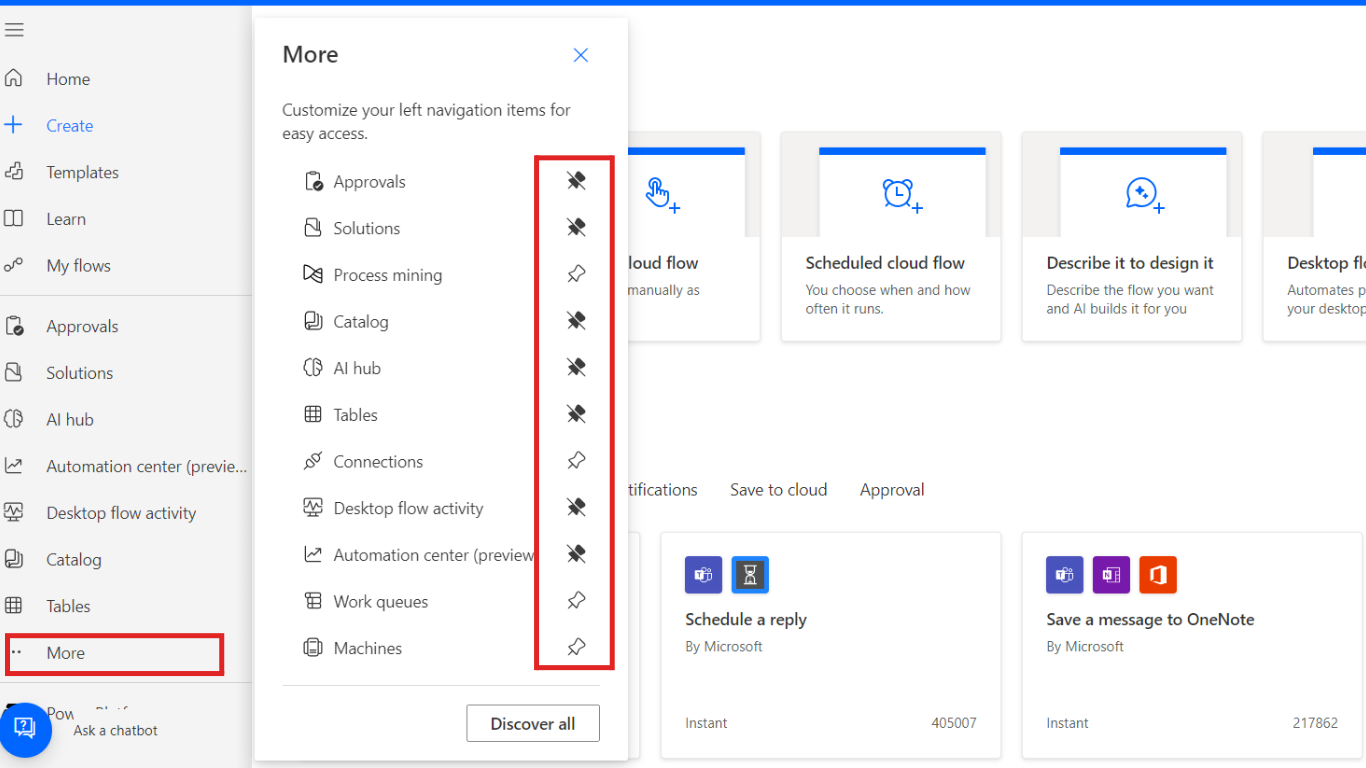1366x768 pixels.
Task: Click the Office icon on Save a message card
Action: tap(1158, 575)
